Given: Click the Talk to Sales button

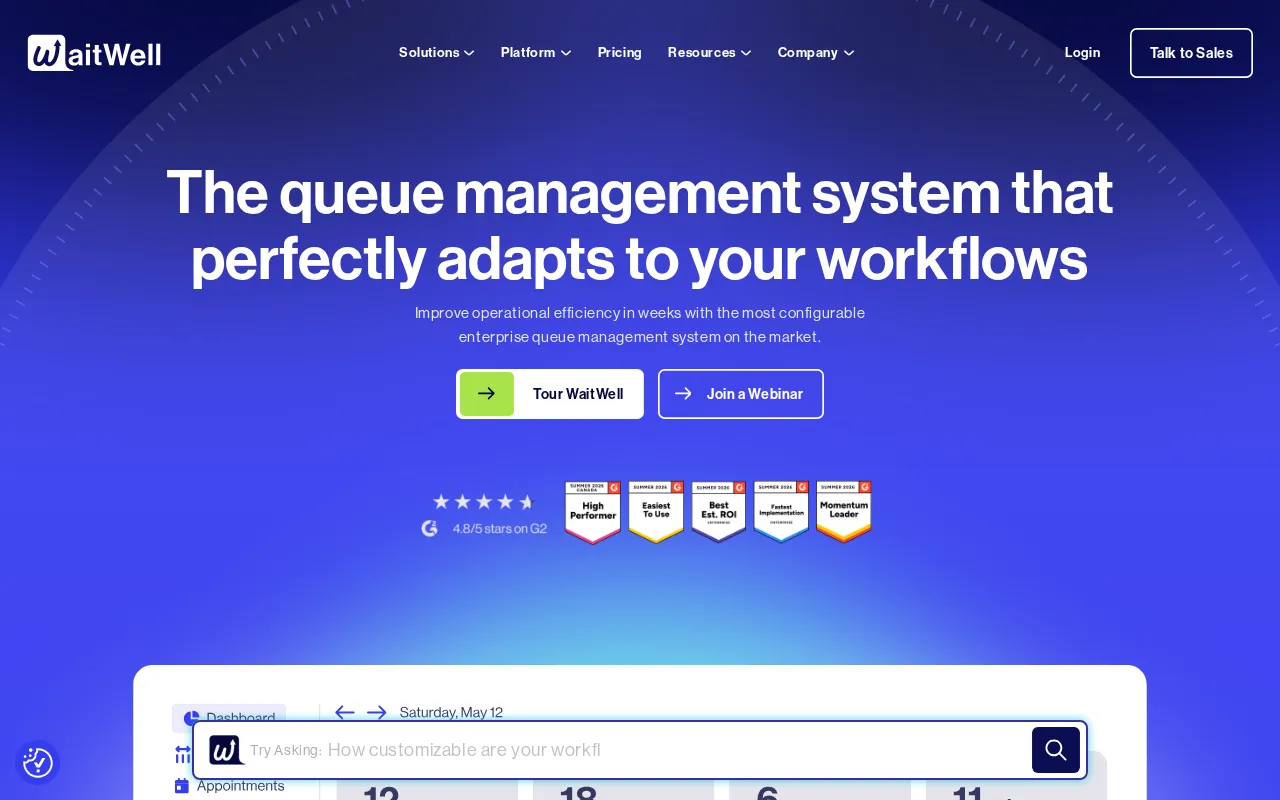Looking at the screenshot, I should (x=1191, y=53).
